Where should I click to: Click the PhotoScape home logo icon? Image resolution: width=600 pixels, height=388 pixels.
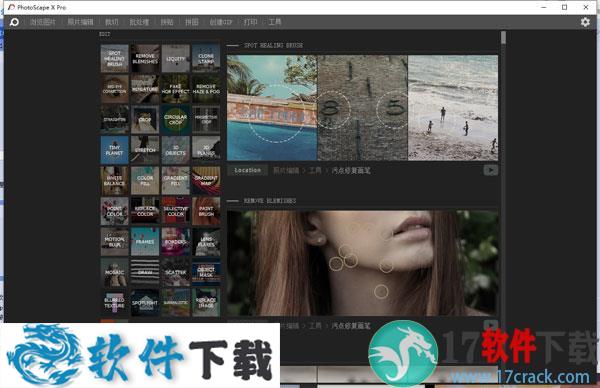14,22
